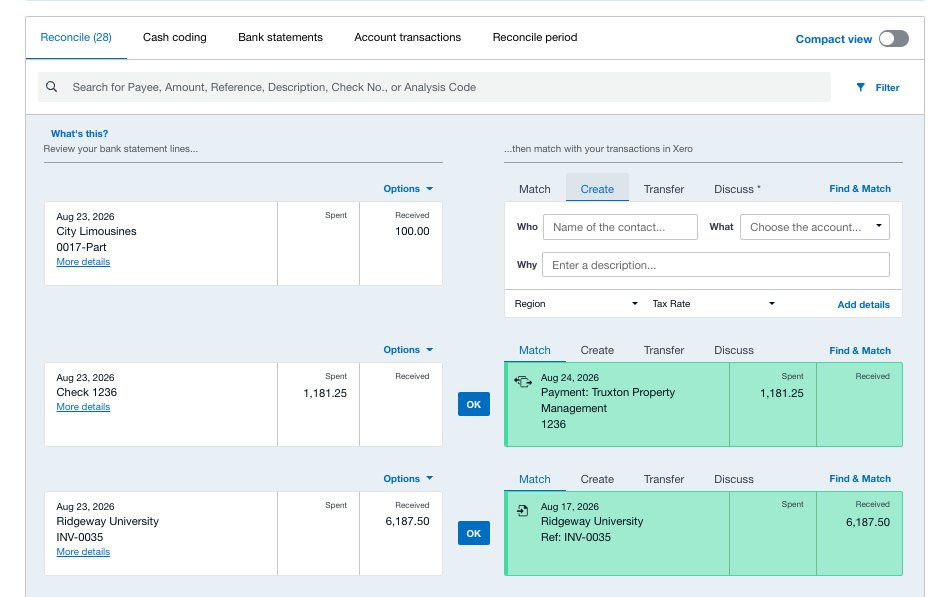Click the What's this? help link

(x=79, y=133)
